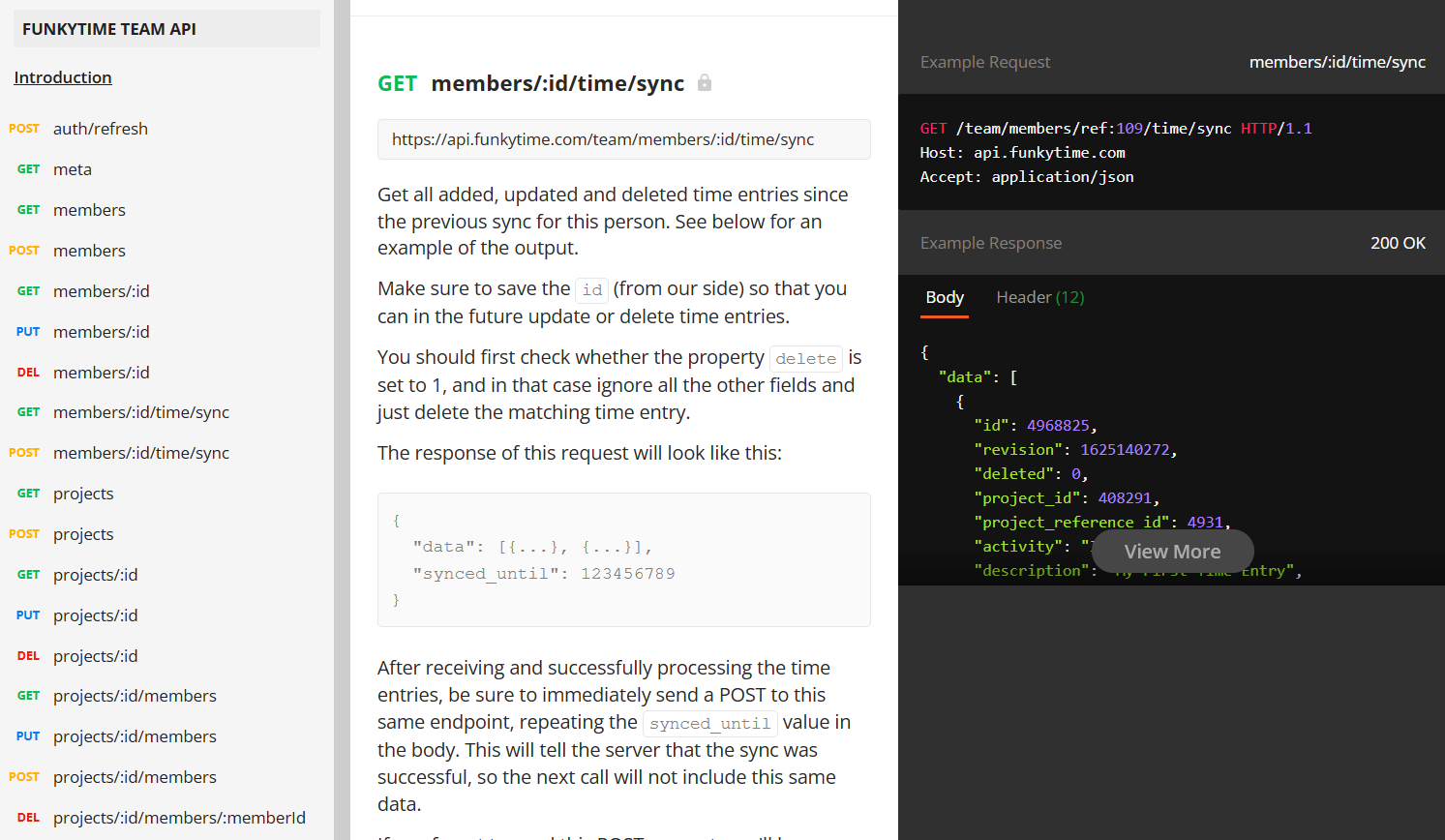Go to DEL projects/:id endpoint

(77, 656)
